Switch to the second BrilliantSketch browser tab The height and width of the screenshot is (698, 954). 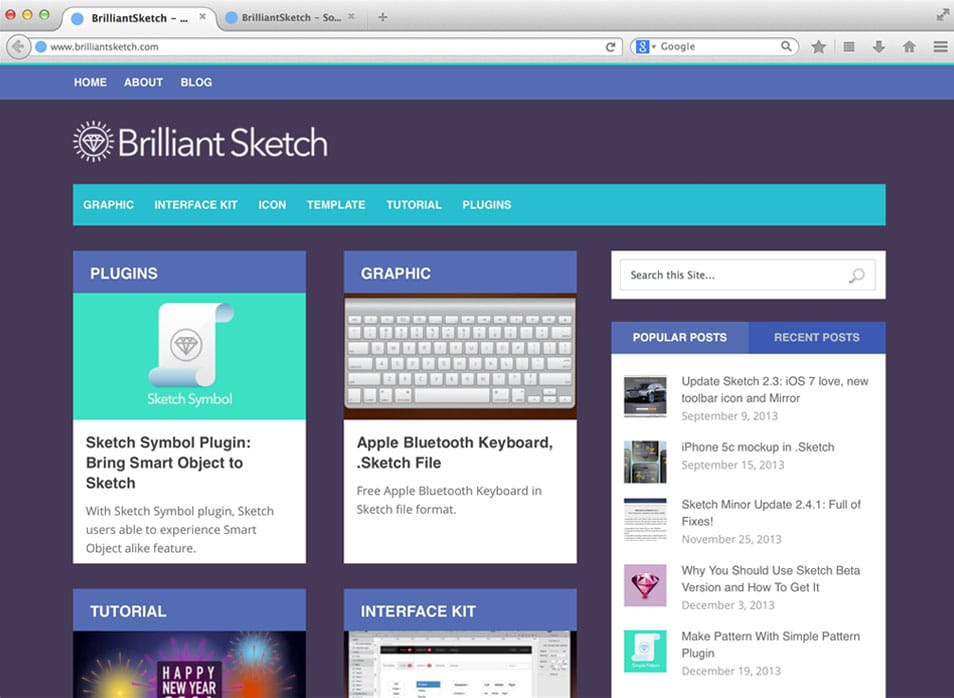(x=290, y=18)
